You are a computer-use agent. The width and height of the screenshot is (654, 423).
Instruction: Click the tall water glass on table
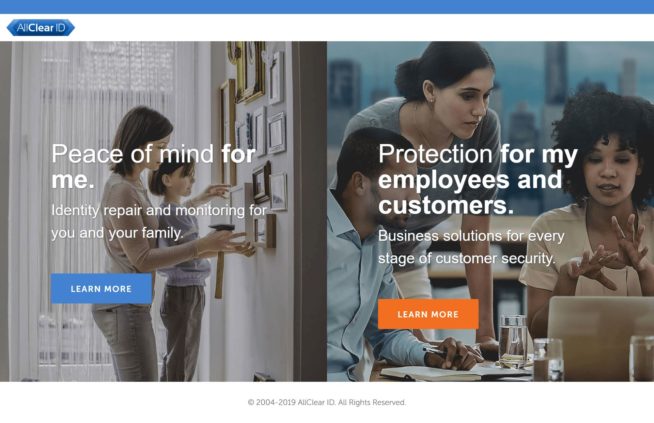tap(513, 341)
